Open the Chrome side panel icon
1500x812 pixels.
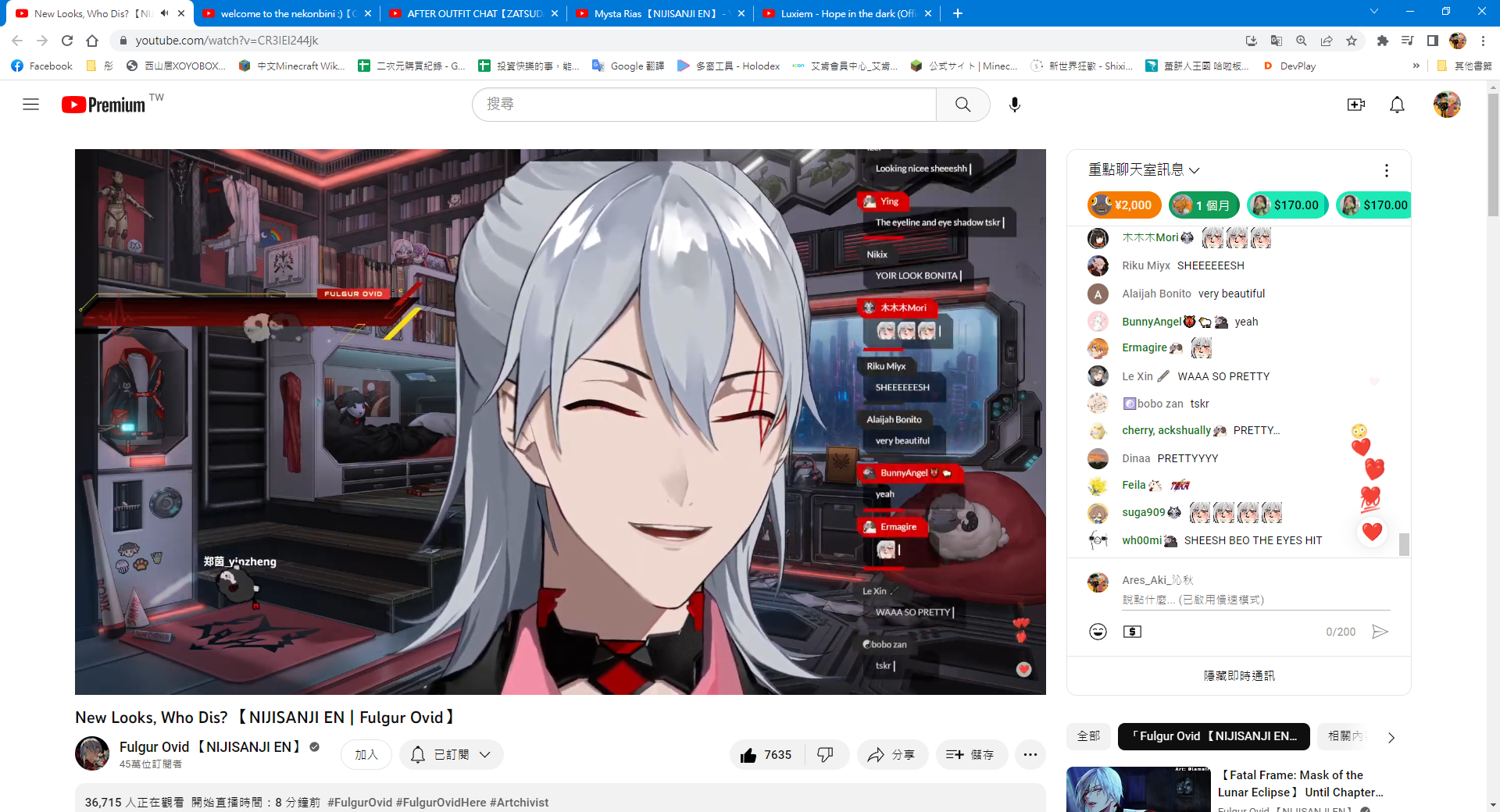[1433, 41]
